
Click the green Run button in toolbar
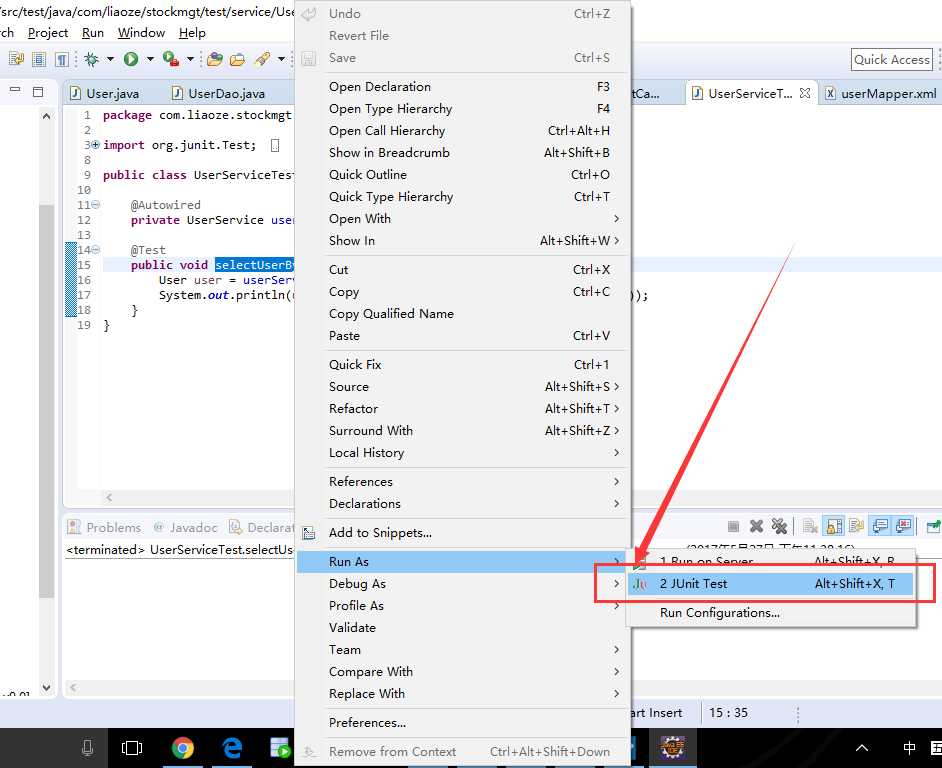tap(130, 60)
